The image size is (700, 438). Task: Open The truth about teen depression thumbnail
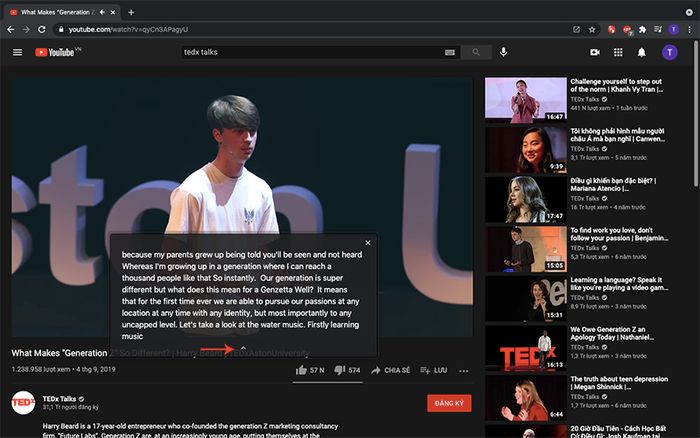[526, 397]
